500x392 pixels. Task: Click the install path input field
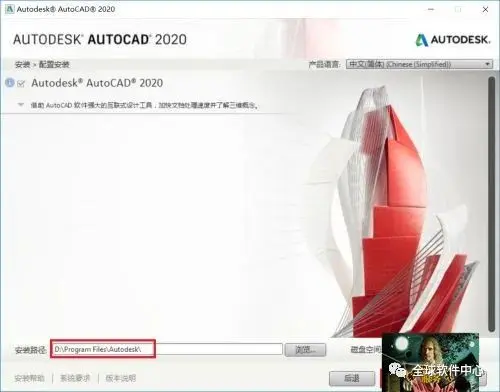pyautogui.click(x=168, y=349)
